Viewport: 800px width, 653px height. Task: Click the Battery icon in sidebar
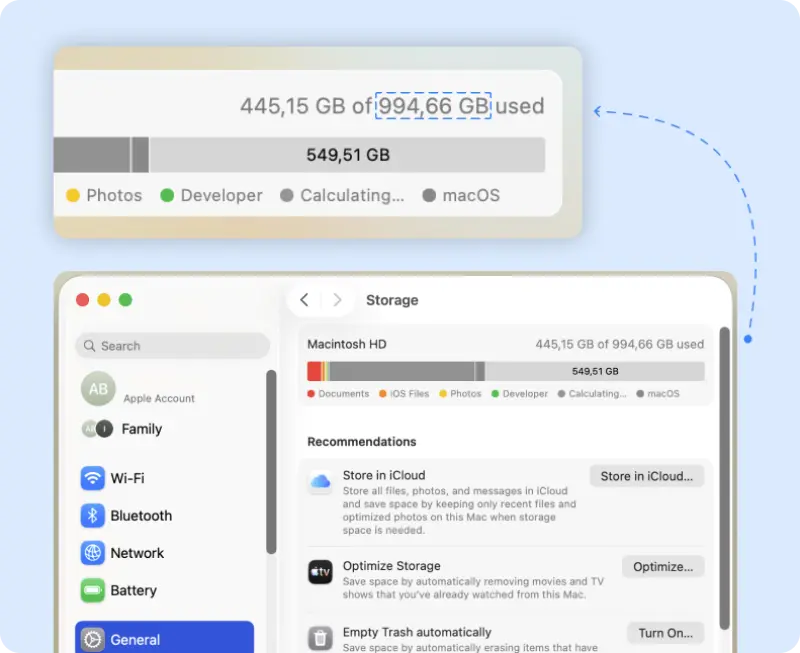92,590
